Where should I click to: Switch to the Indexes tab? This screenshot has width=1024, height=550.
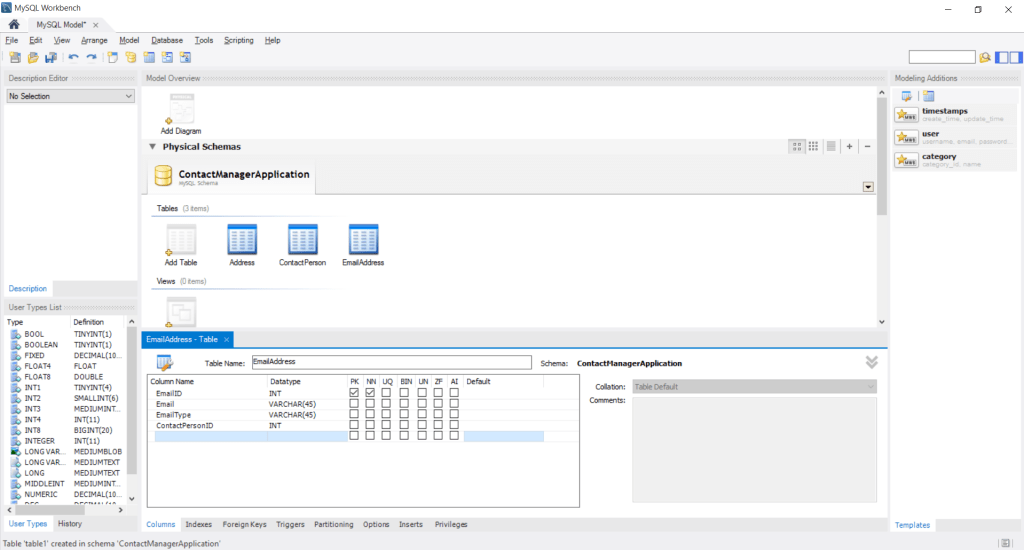point(199,524)
